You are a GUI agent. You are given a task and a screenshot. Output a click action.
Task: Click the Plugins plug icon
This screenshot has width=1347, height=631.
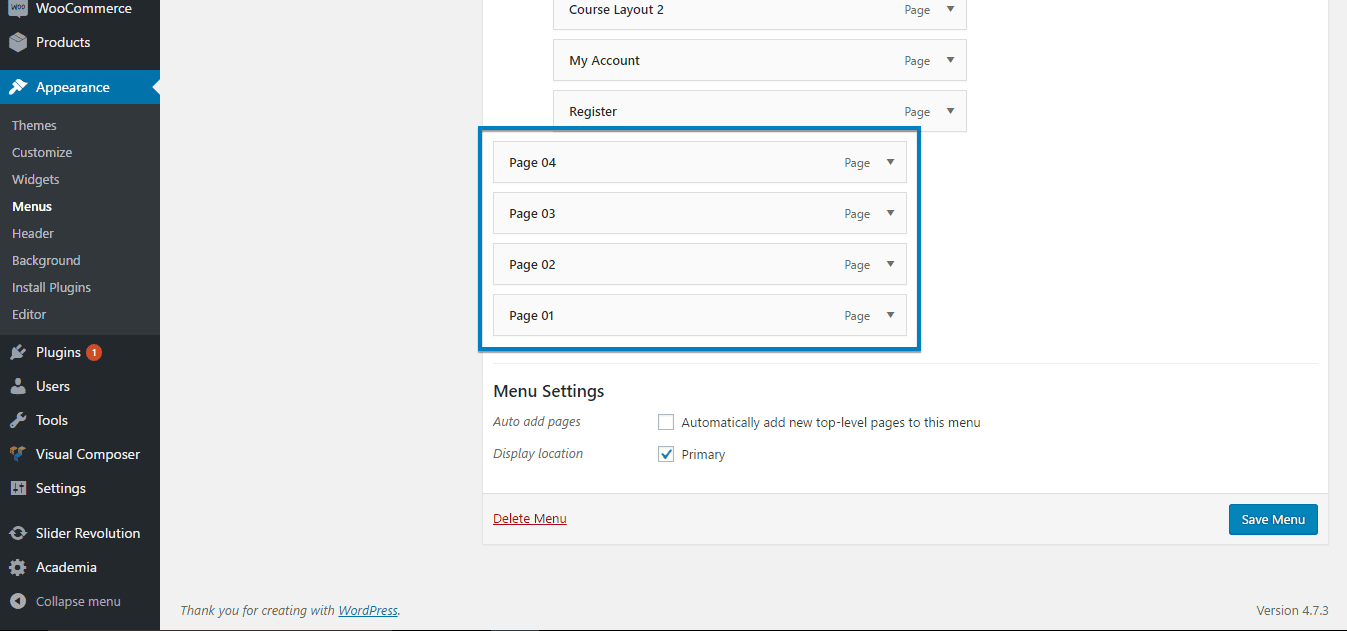tap(18, 353)
